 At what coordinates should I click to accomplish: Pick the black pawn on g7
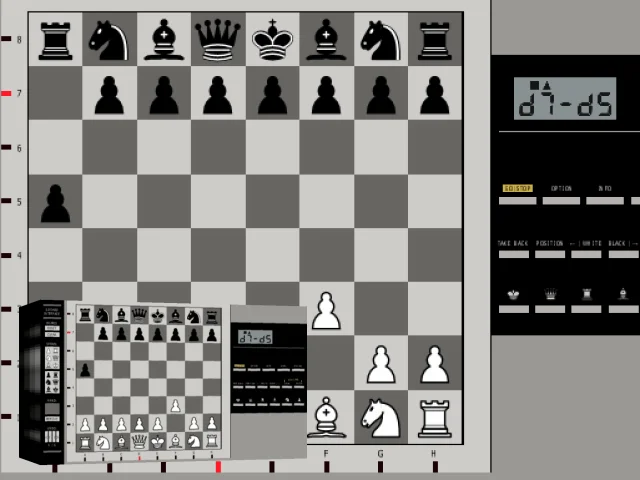coord(380,95)
